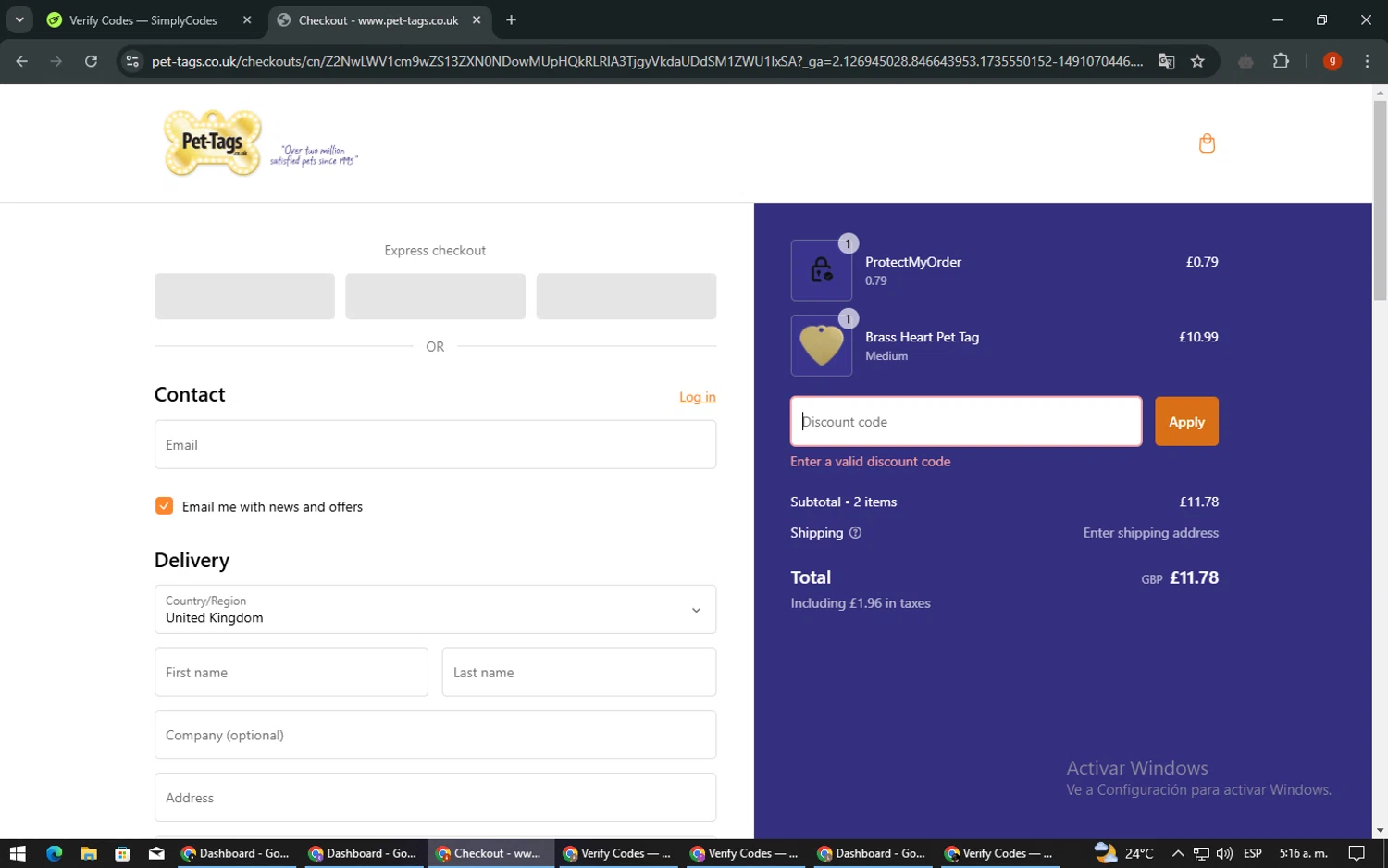Focus the Discount code field
Screen dimensions: 1388x868
[x=966, y=422]
